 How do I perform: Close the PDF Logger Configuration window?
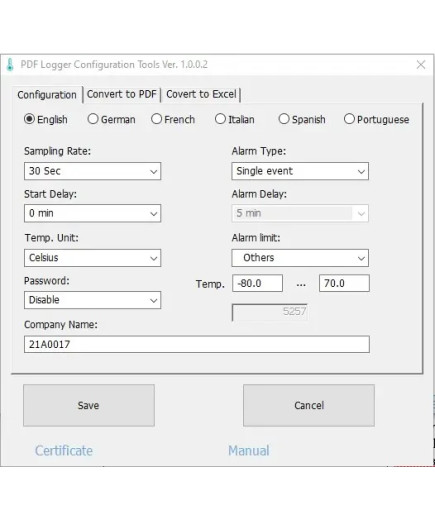coord(421,65)
